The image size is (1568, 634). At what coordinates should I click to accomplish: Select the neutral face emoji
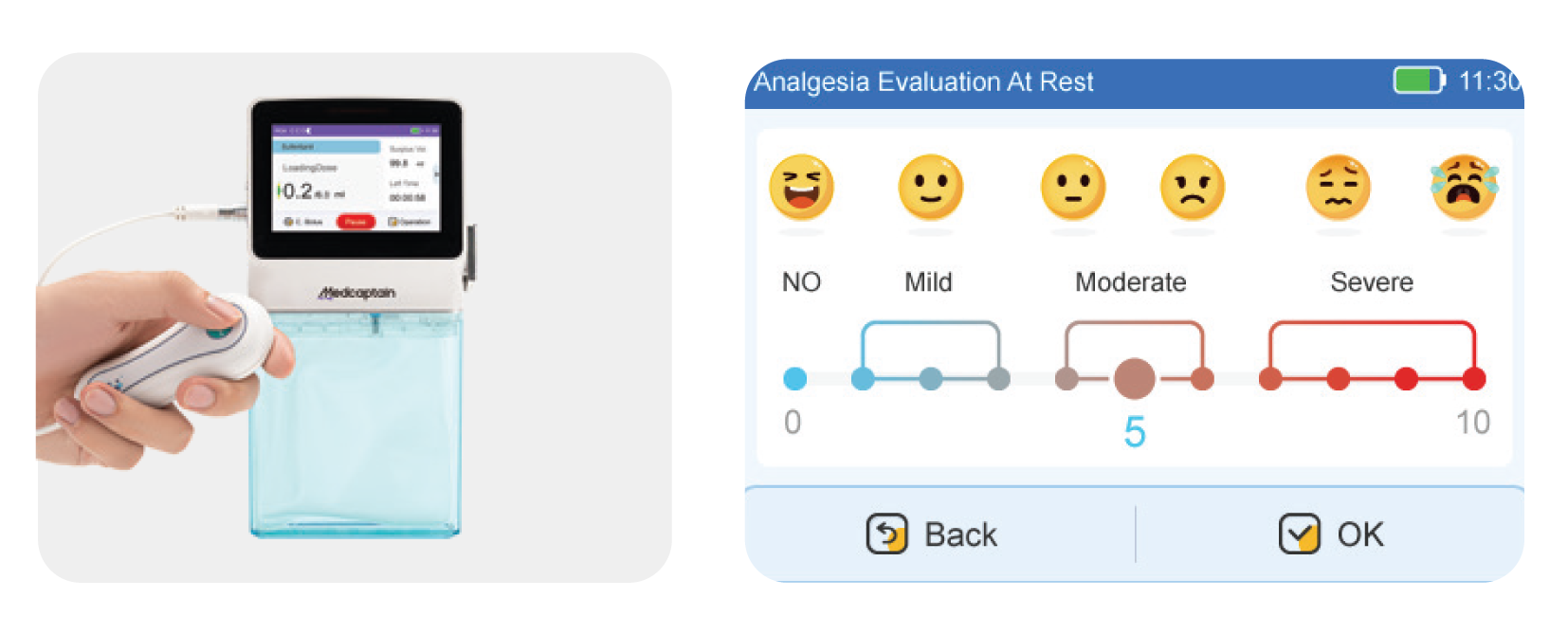coord(1073,187)
